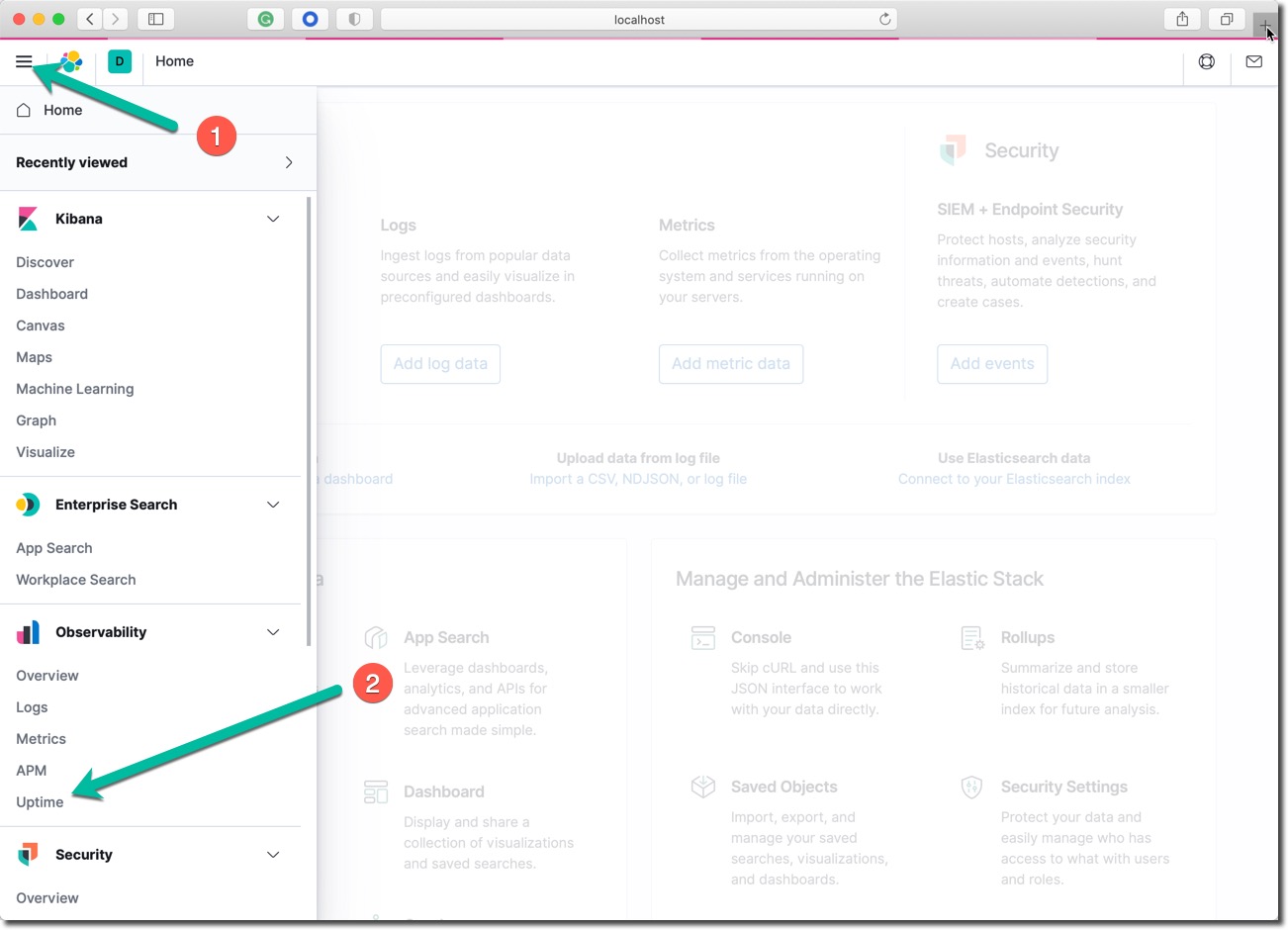This screenshot has height=930, width=1288.
Task: Click the localhost address bar
Action: 639,19
